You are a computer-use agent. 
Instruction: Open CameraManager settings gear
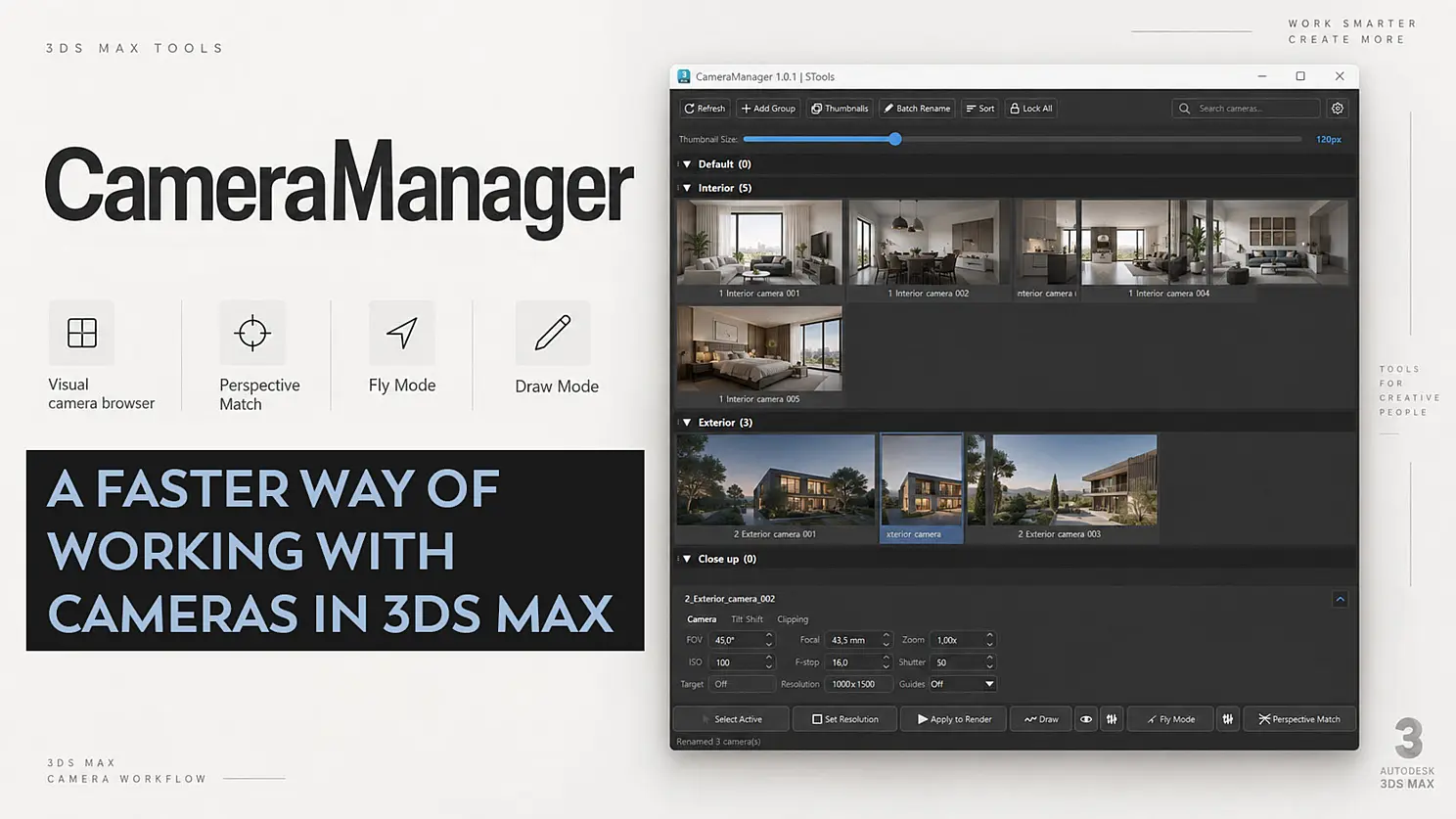[1338, 109]
